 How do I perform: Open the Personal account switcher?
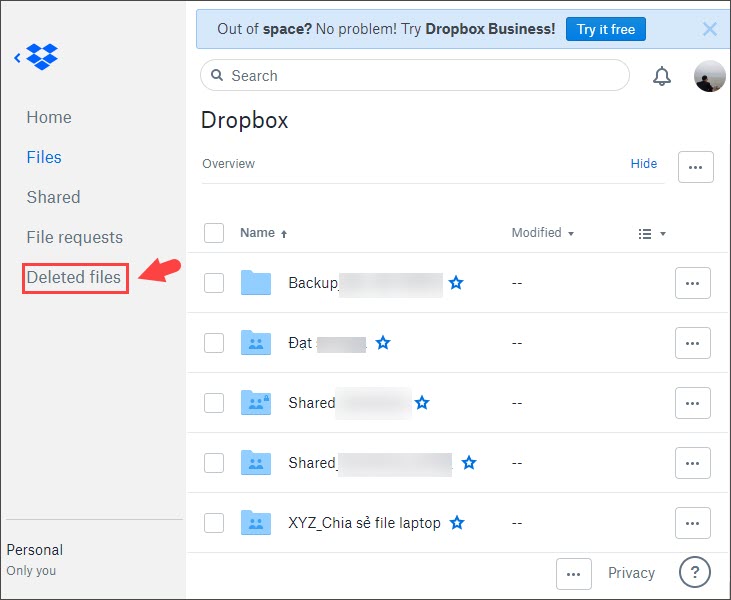click(34, 559)
